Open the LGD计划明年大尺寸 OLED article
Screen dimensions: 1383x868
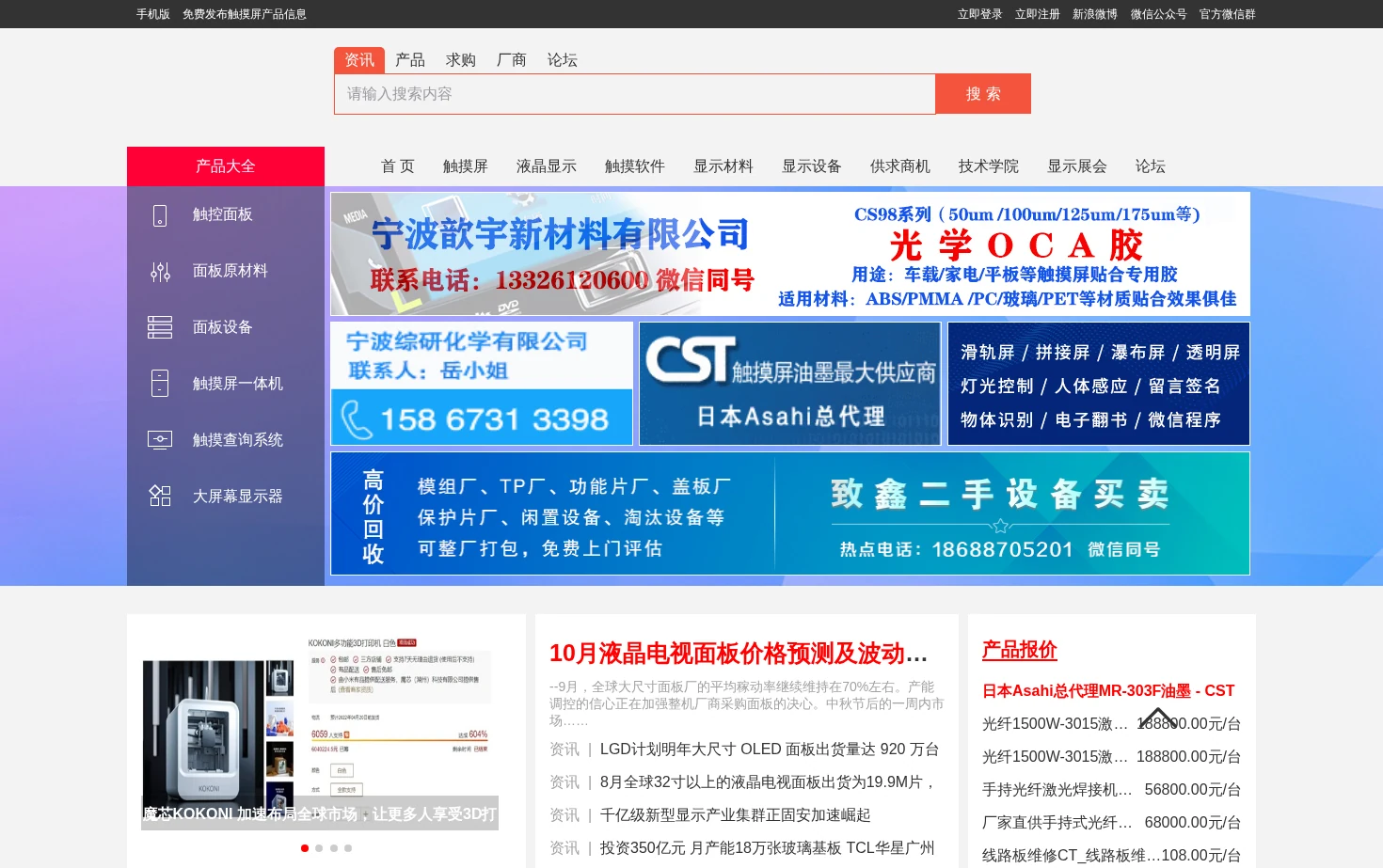(770, 750)
